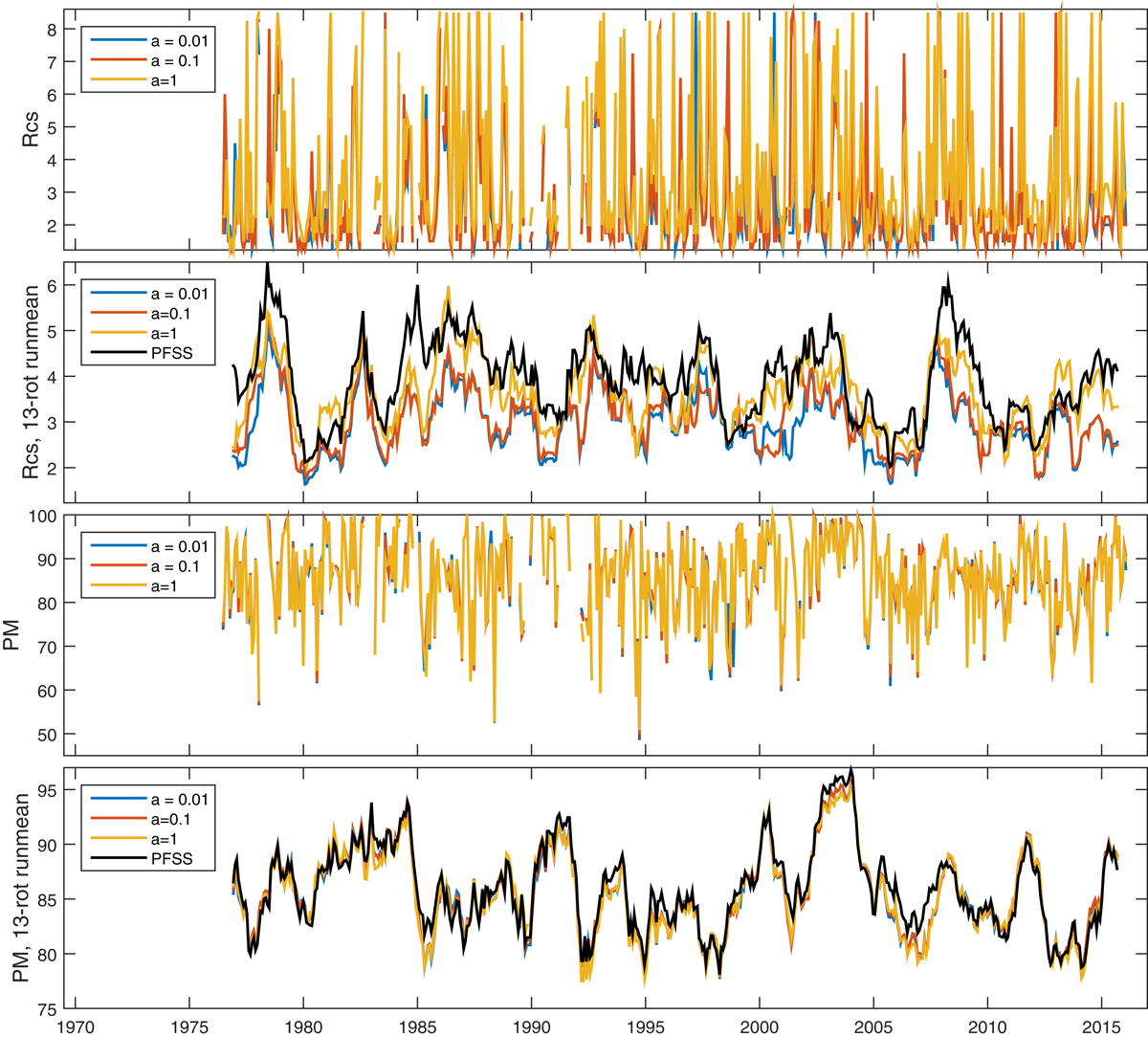Select the a = 0.1 legend label in top Rcs panel
1148x1037 pixels.
click(x=180, y=61)
